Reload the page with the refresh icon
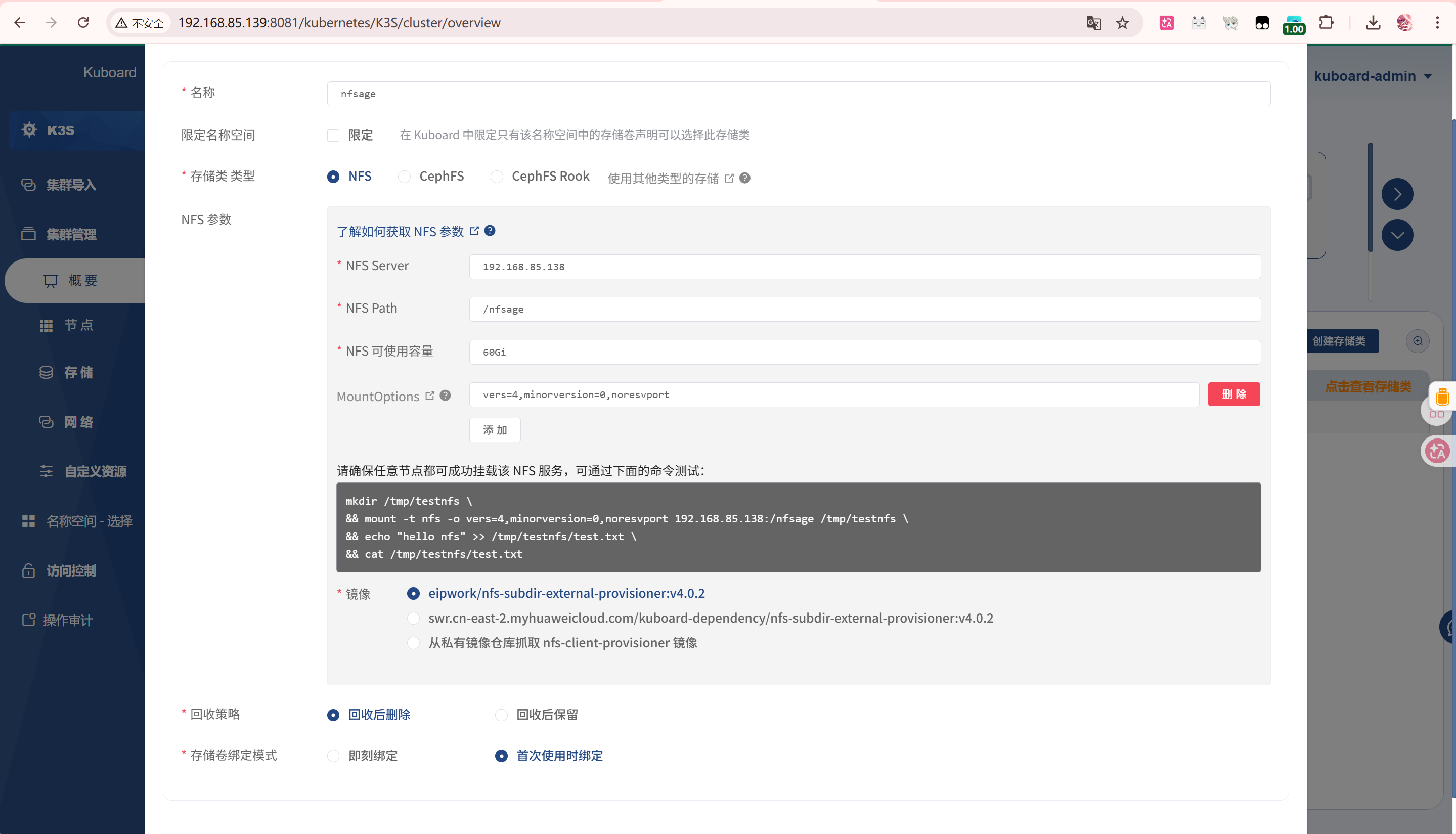This screenshot has height=834, width=1456. click(83, 23)
